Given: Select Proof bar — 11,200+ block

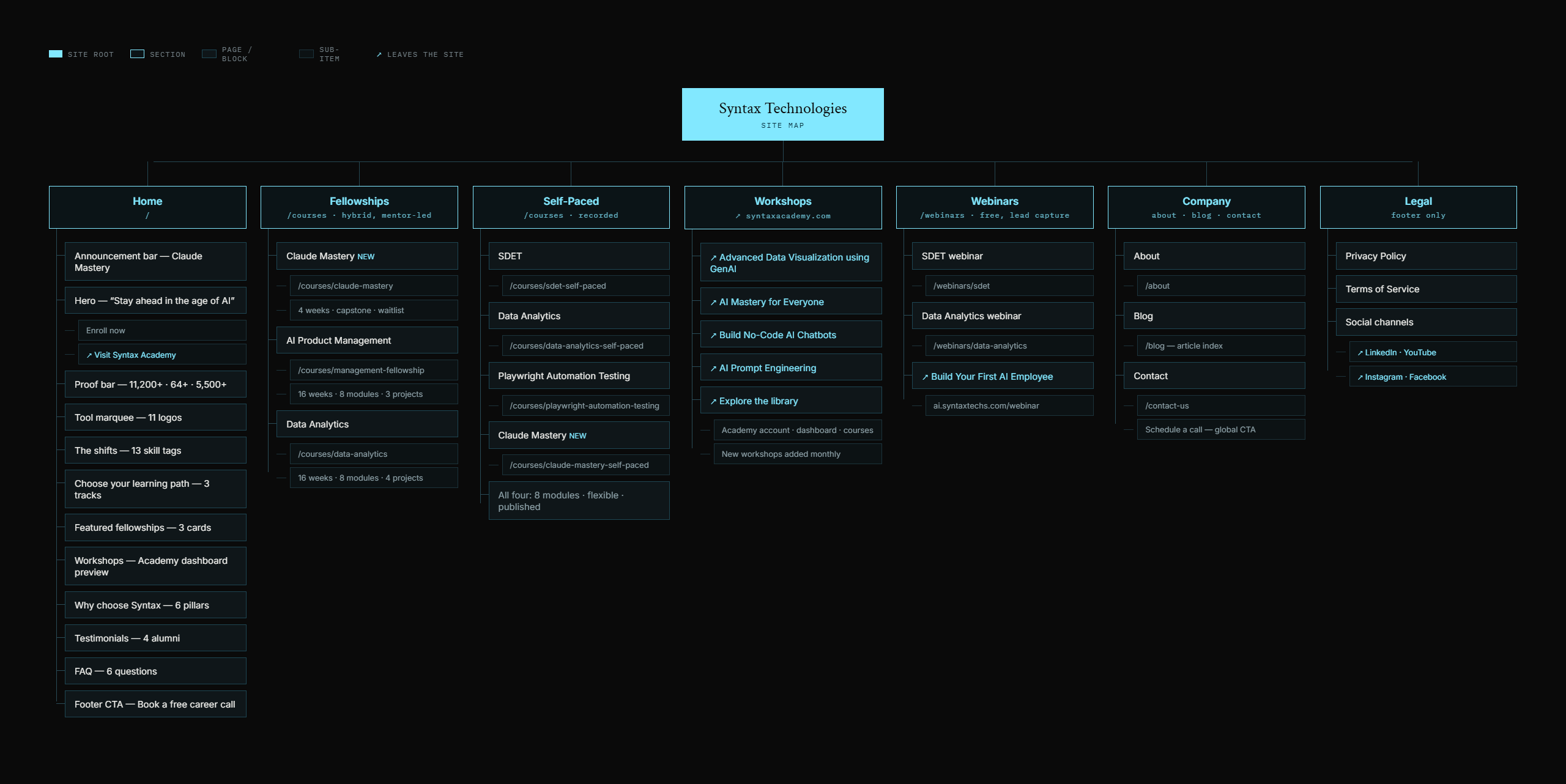Looking at the screenshot, I should coord(155,384).
